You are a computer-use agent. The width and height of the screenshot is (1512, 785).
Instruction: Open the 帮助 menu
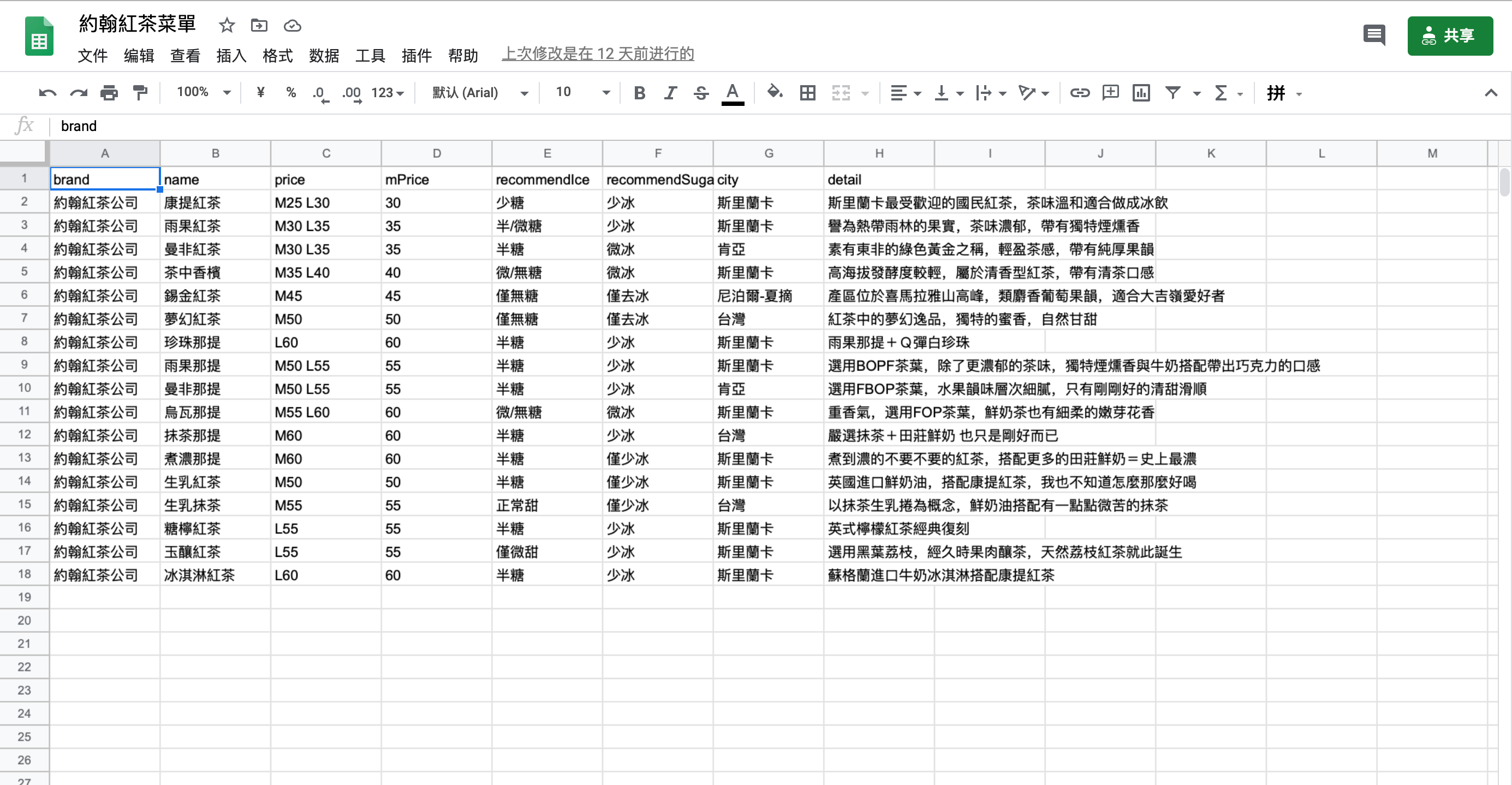click(x=463, y=56)
